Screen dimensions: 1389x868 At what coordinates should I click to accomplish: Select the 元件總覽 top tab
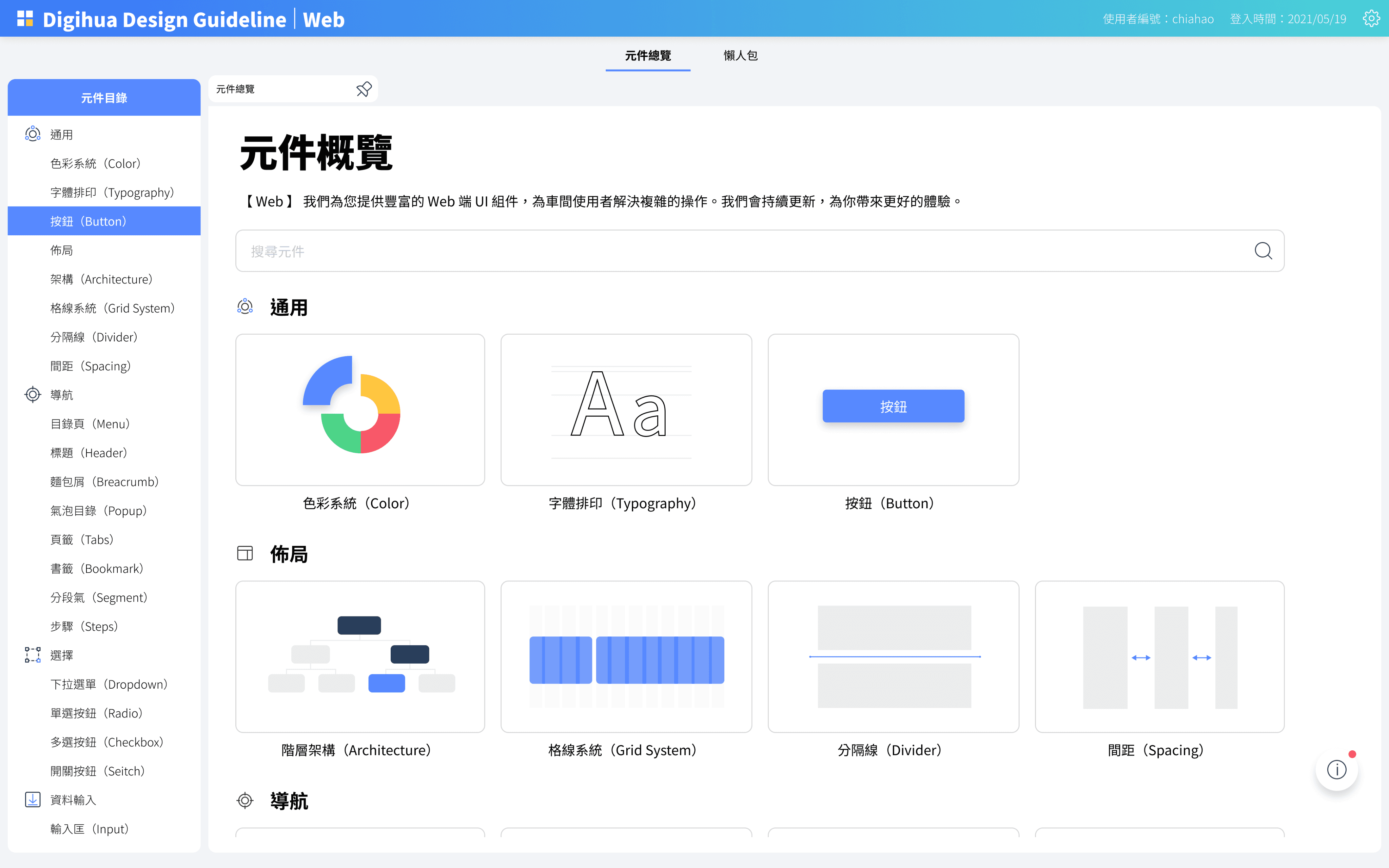[x=647, y=56]
